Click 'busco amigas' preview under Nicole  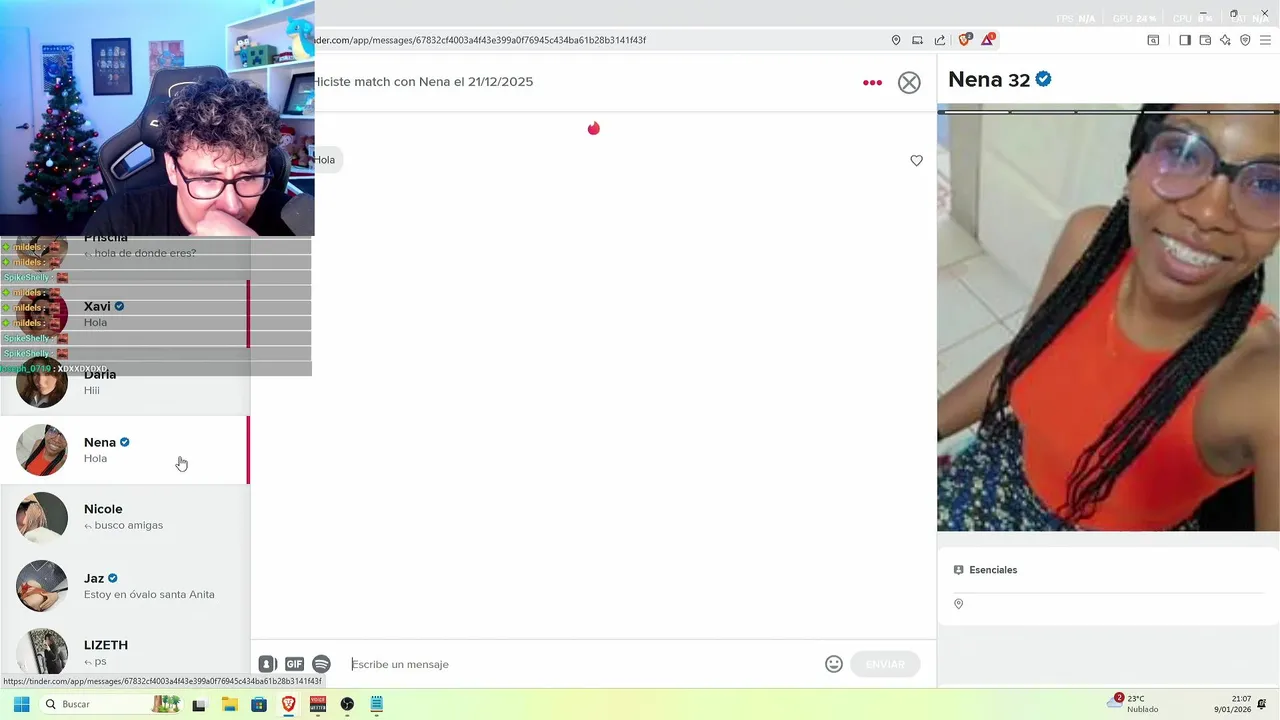coord(129,525)
